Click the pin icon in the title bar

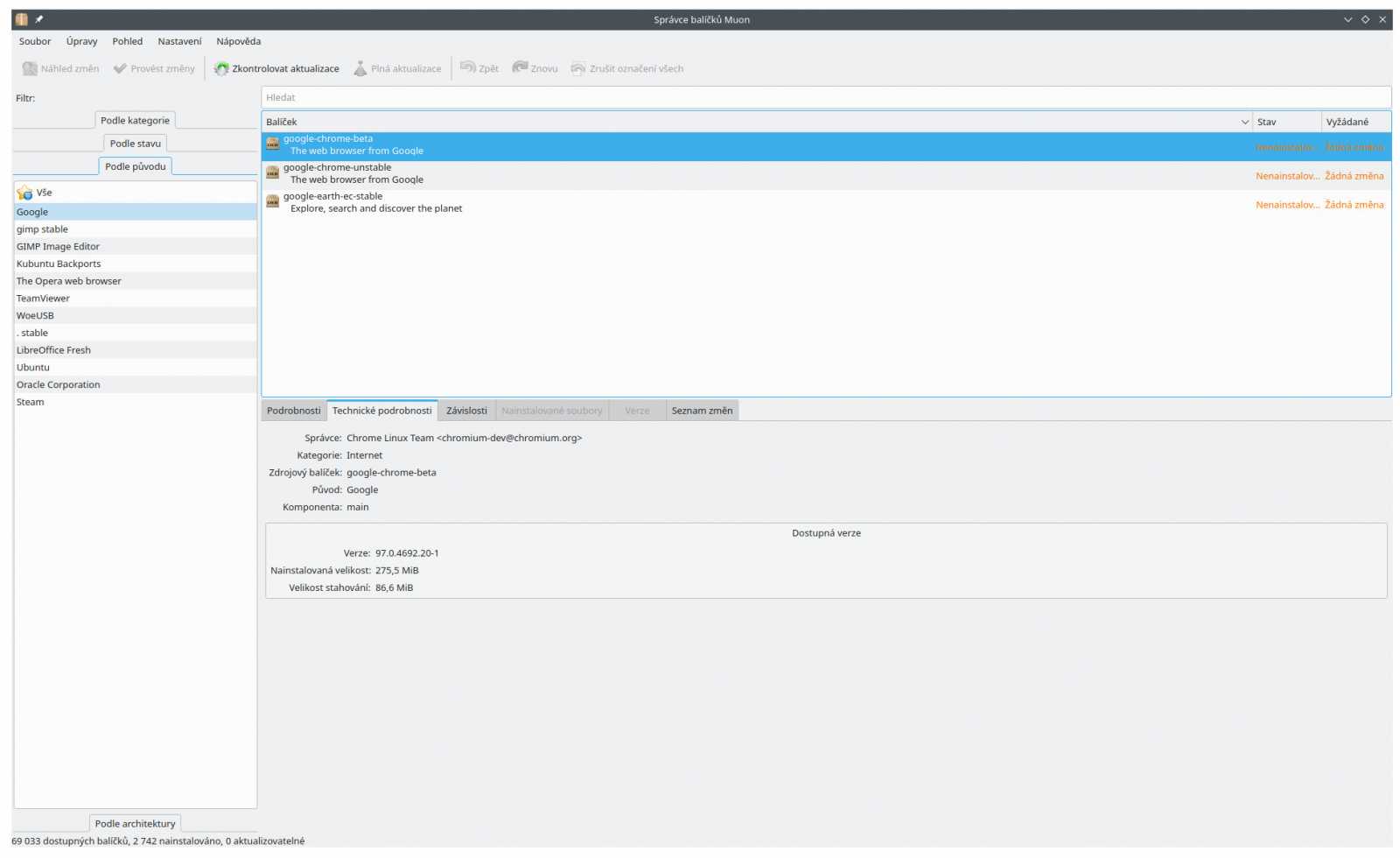pos(39,19)
